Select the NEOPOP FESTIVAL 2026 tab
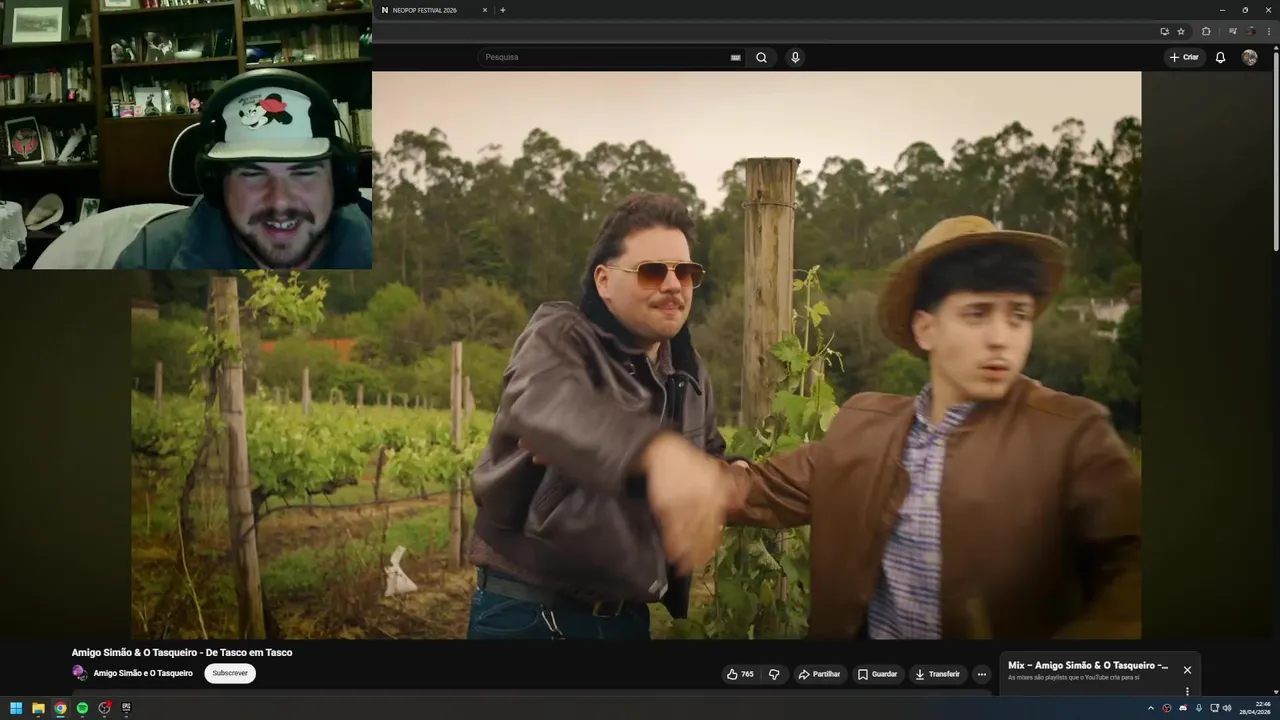Image resolution: width=1280 pixels, height=720 pixels. click(433, 10)
